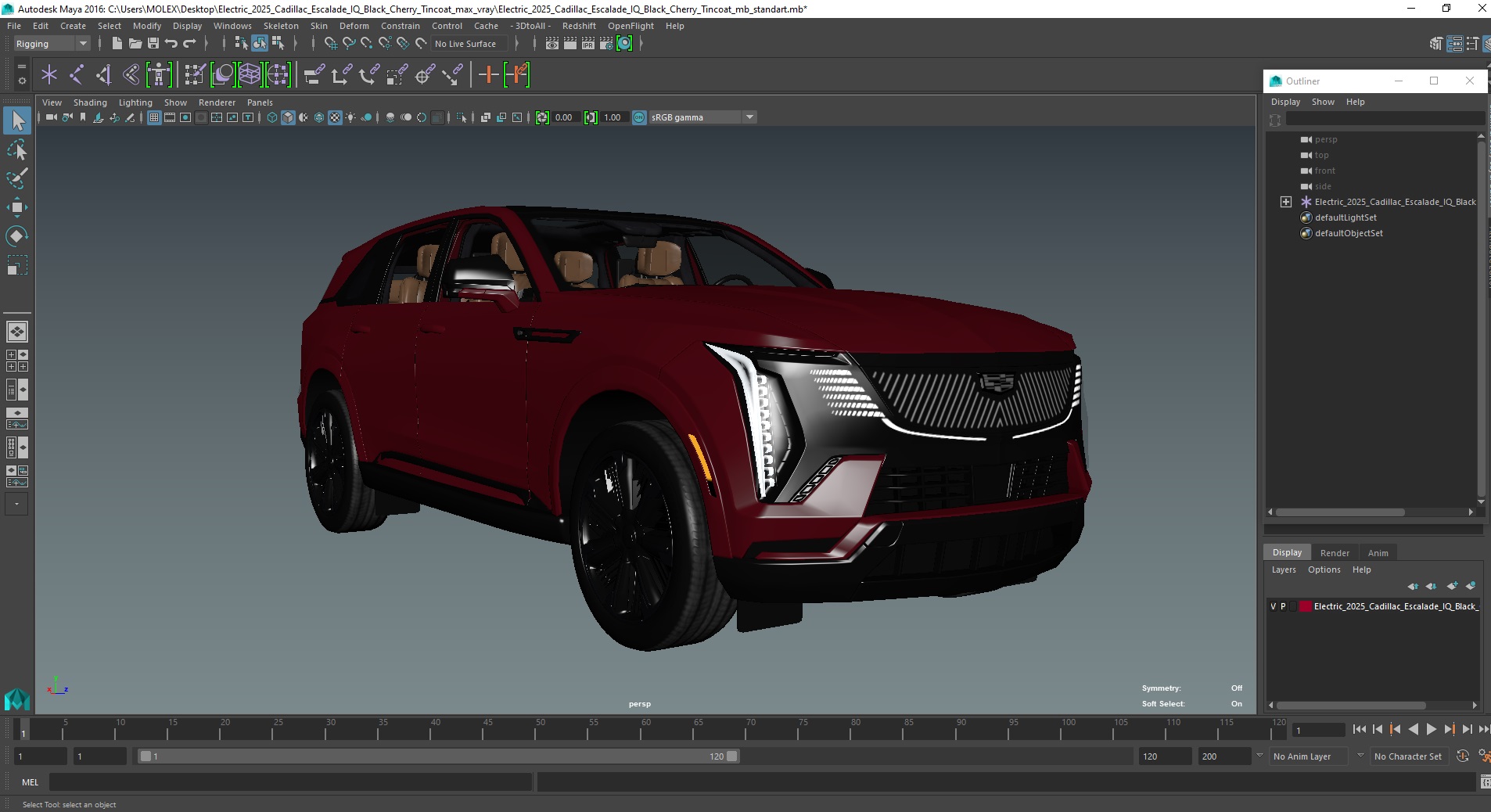Click the Create Locator shelf icon

49,75
